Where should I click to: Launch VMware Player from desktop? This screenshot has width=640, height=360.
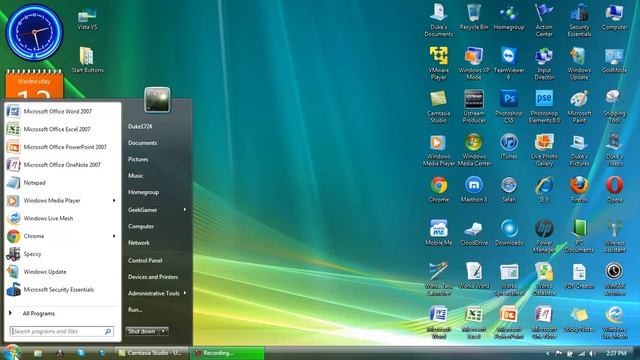point(438,63)
